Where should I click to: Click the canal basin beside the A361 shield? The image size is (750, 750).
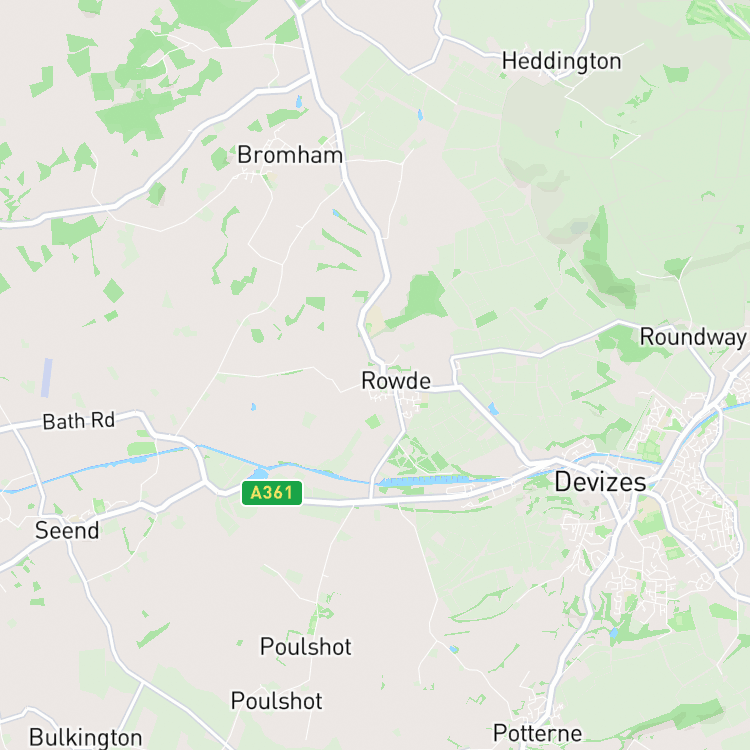point(259,474)
